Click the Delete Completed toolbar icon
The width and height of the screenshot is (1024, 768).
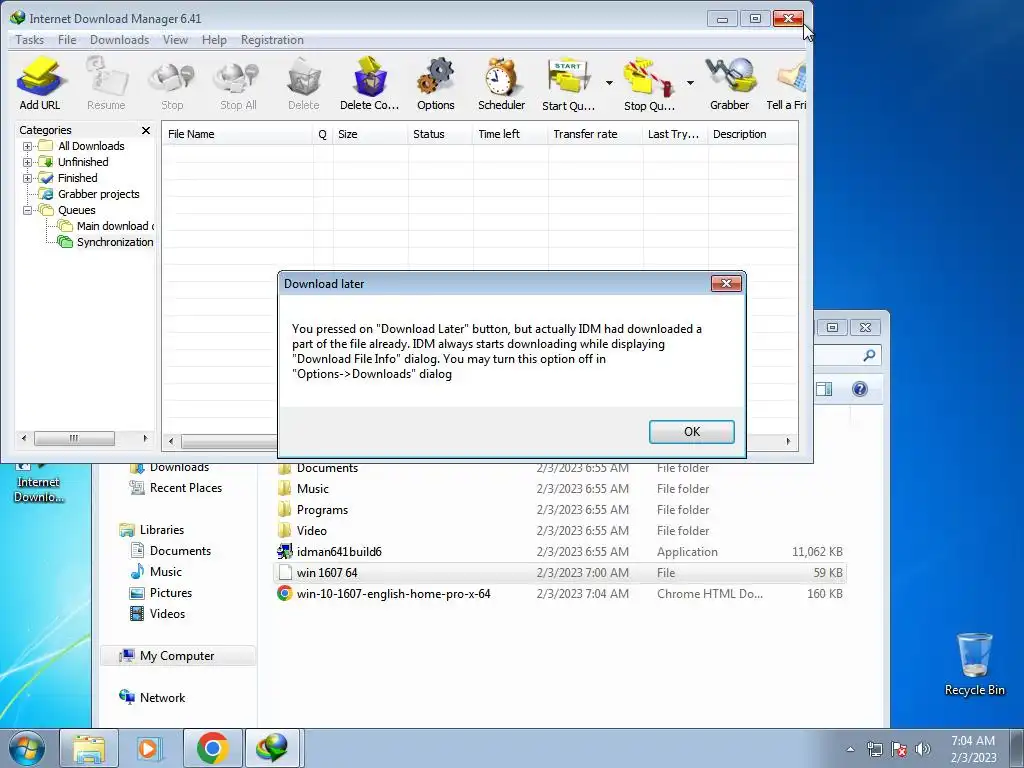tap(369, 84)
